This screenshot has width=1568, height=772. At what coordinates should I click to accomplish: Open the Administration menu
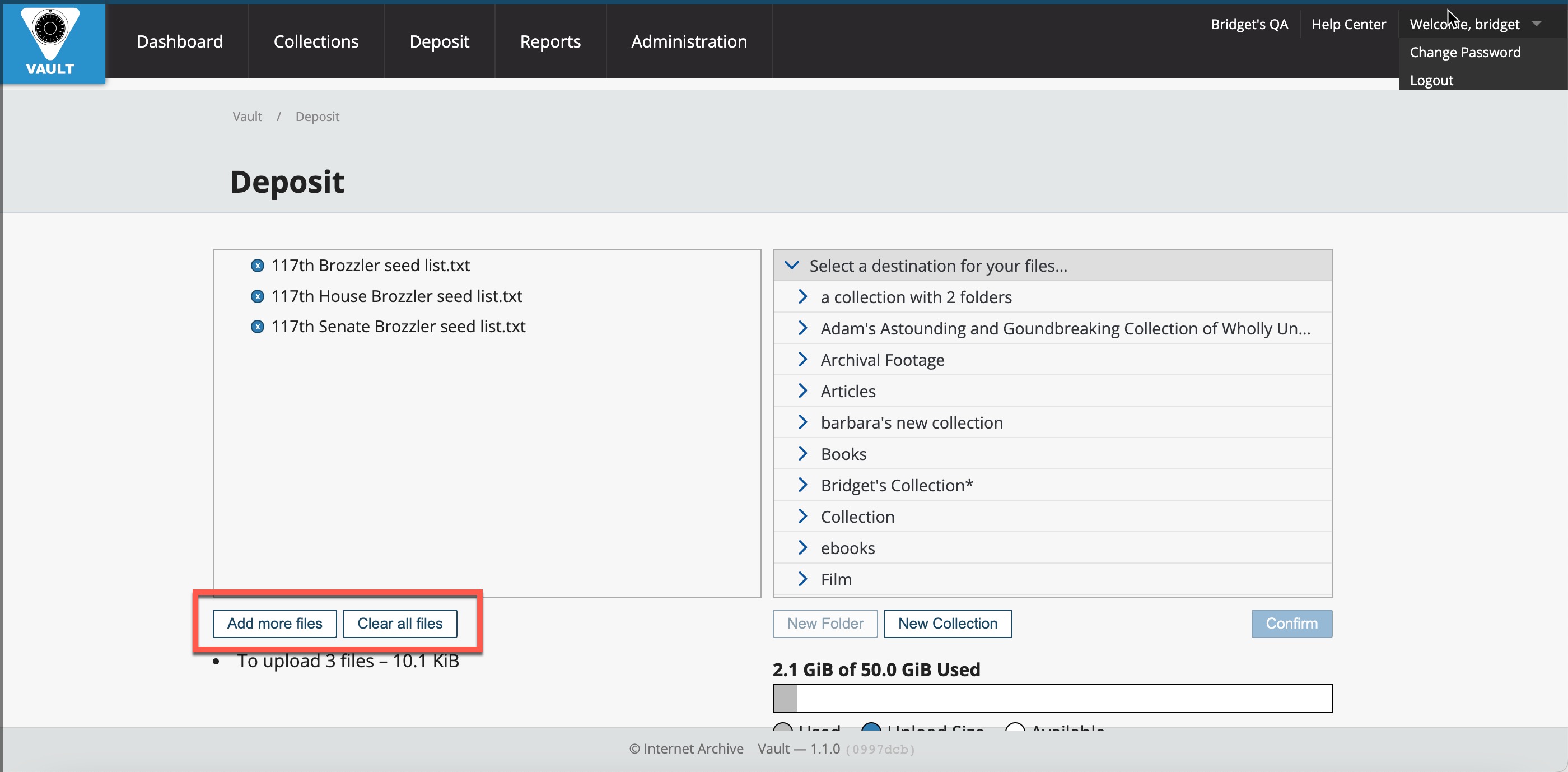tap(688, 41)
